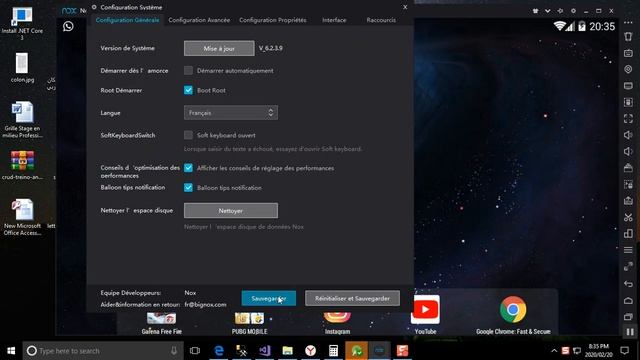The height and width of the screenshot is (360, 640).
Task: Show hidden system tray icons
Action: tap(554, 351)
